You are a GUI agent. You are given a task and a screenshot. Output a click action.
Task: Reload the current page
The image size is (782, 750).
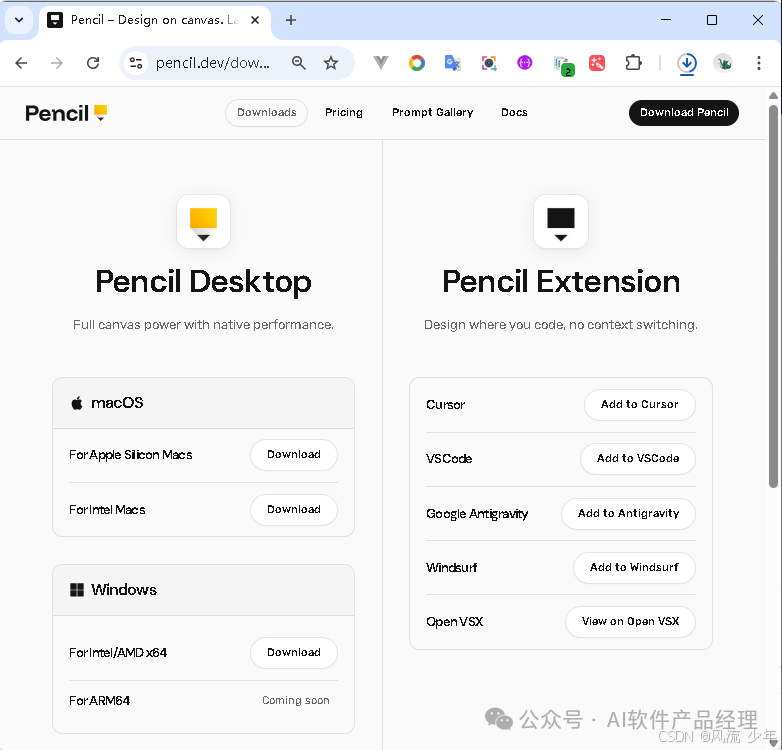(x=93, y=63)
